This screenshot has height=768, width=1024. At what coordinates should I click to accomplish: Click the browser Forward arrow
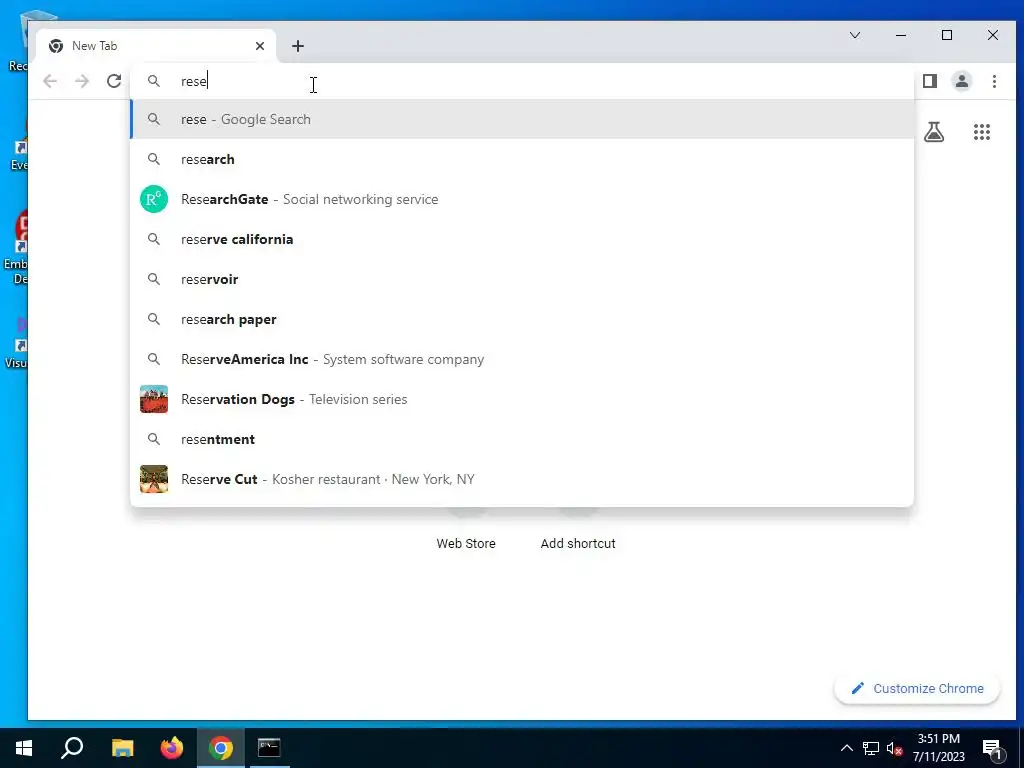click(x=82, y=81)
